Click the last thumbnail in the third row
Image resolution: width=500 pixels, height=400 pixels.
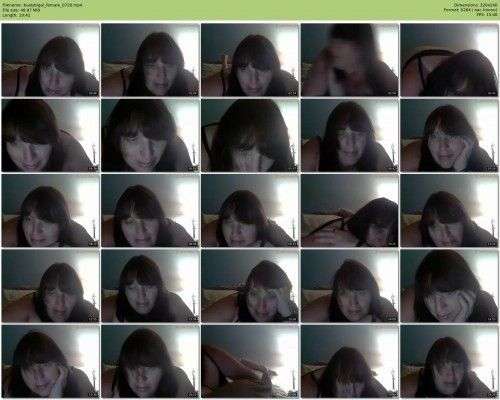(x=449, y=211)
